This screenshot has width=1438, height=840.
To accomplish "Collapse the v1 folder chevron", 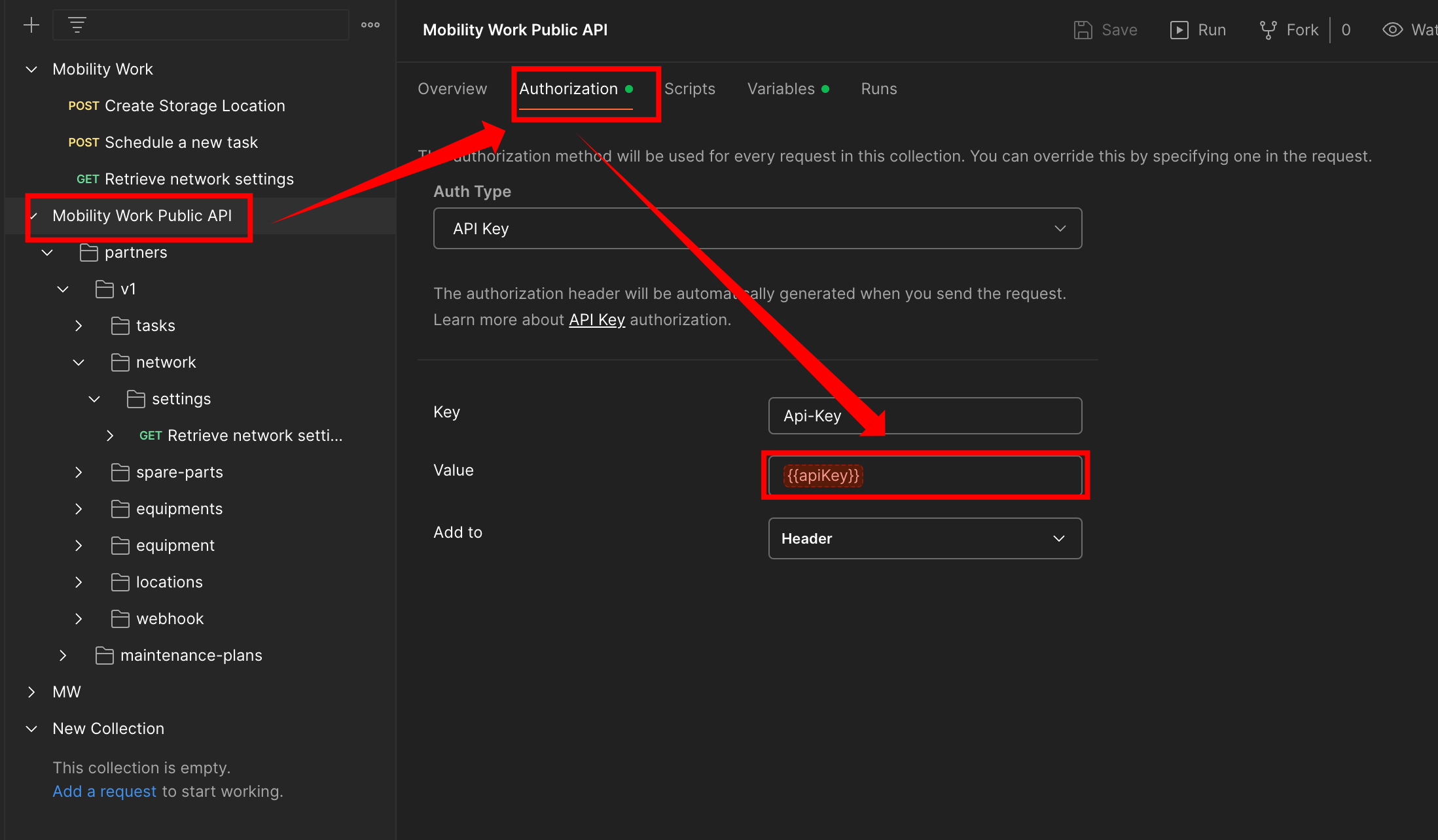I will coord(63,289).
